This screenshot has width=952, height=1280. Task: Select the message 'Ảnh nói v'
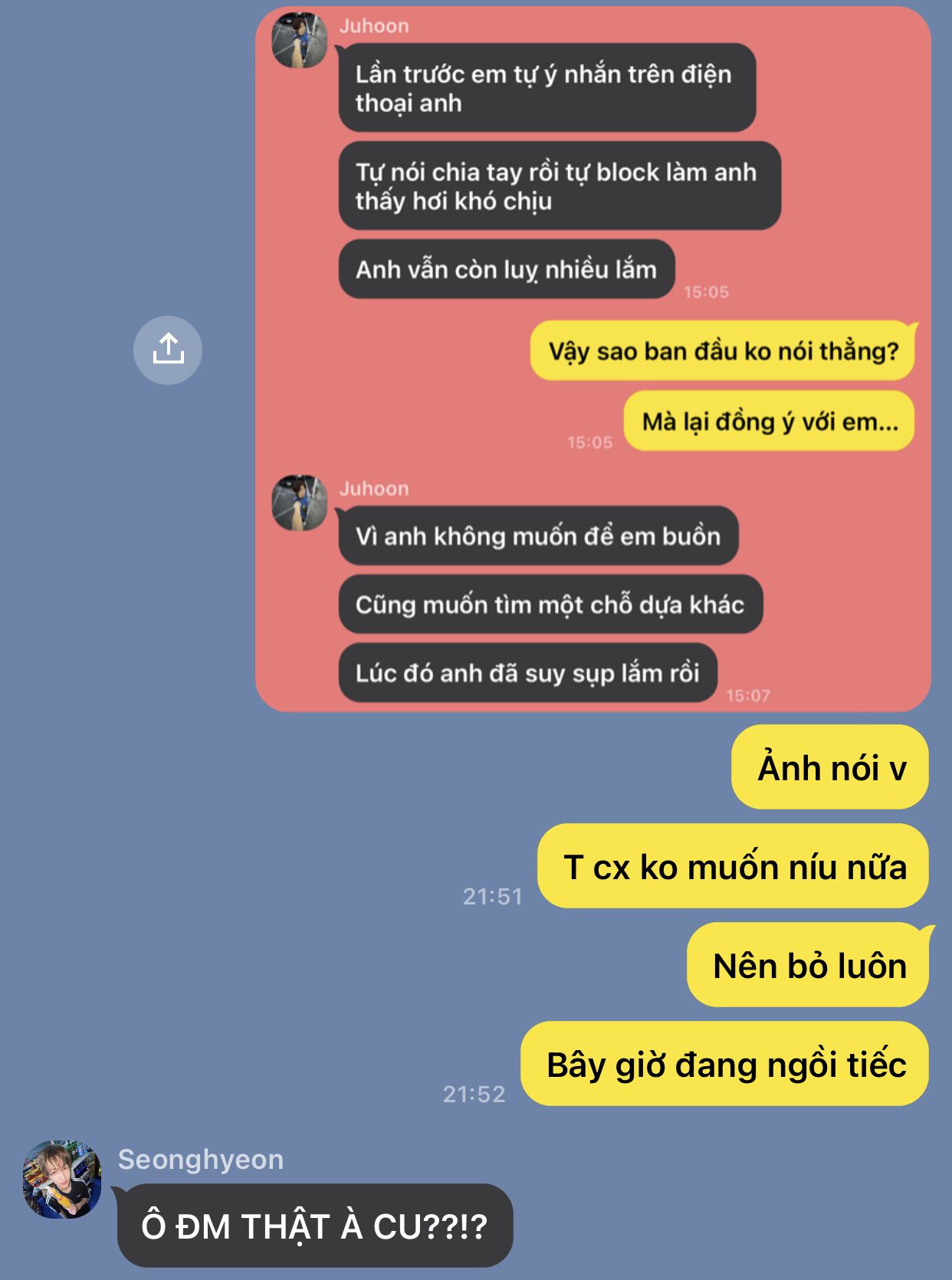click(x=830, y=767)
